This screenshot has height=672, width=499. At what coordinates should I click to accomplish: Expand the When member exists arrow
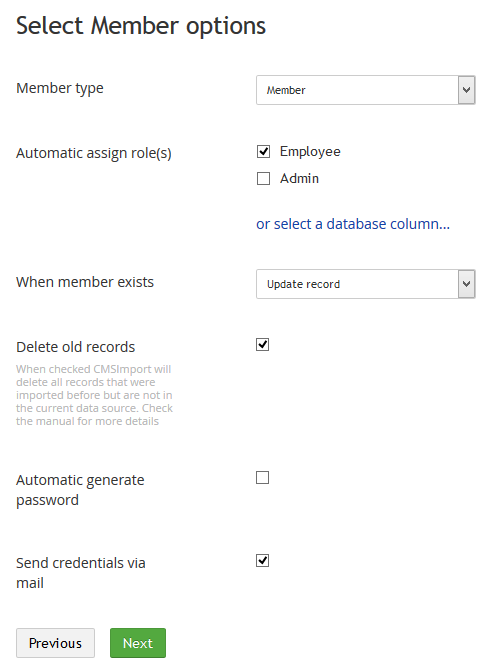(x=466, y=284)
